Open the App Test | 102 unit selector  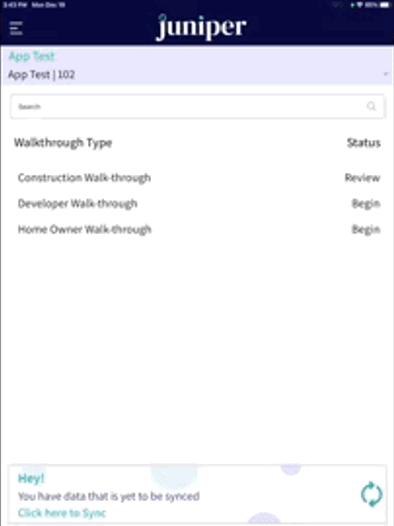click(197, 74)
